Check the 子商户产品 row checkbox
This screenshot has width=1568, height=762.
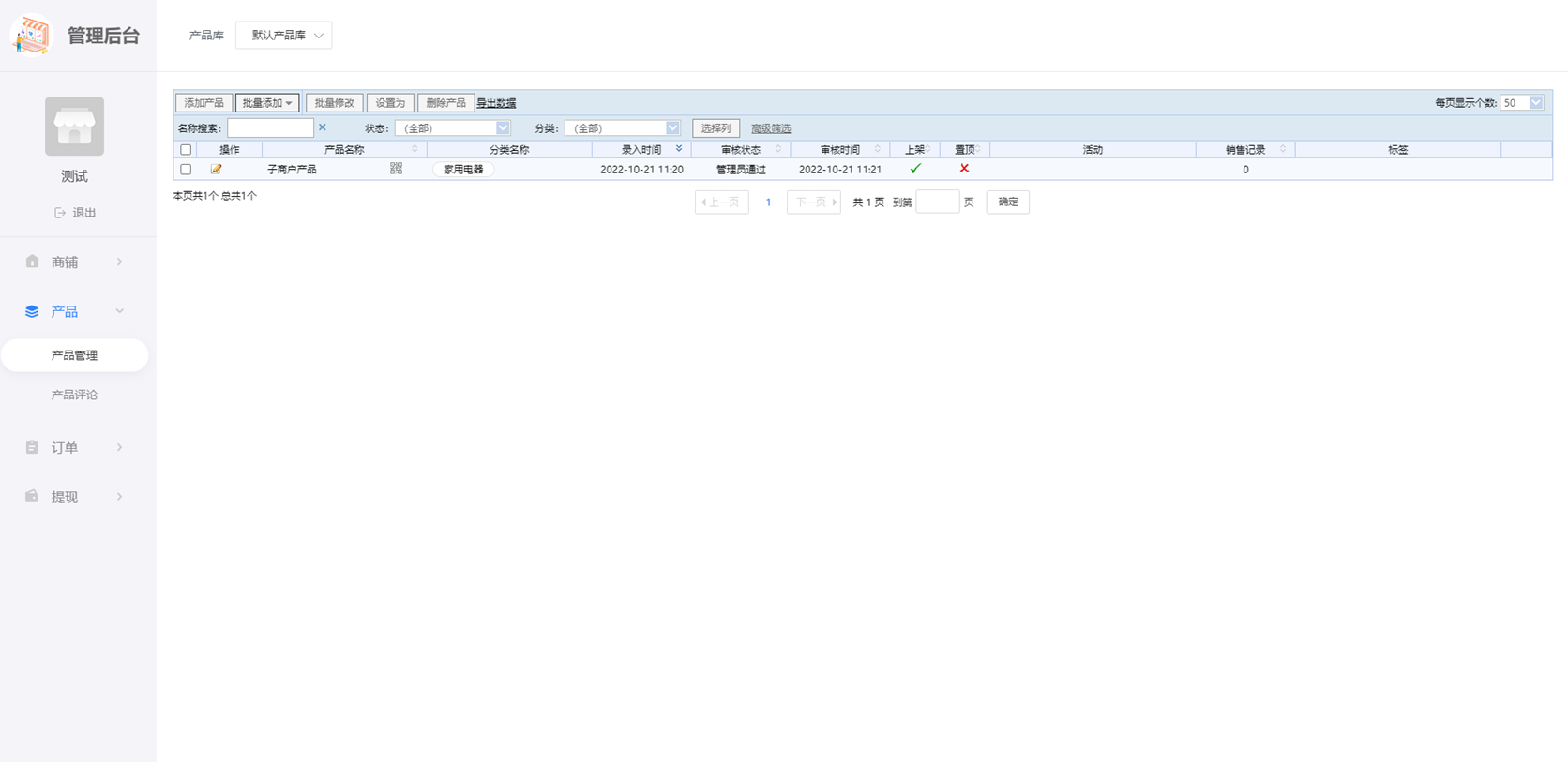click(186, 170)
